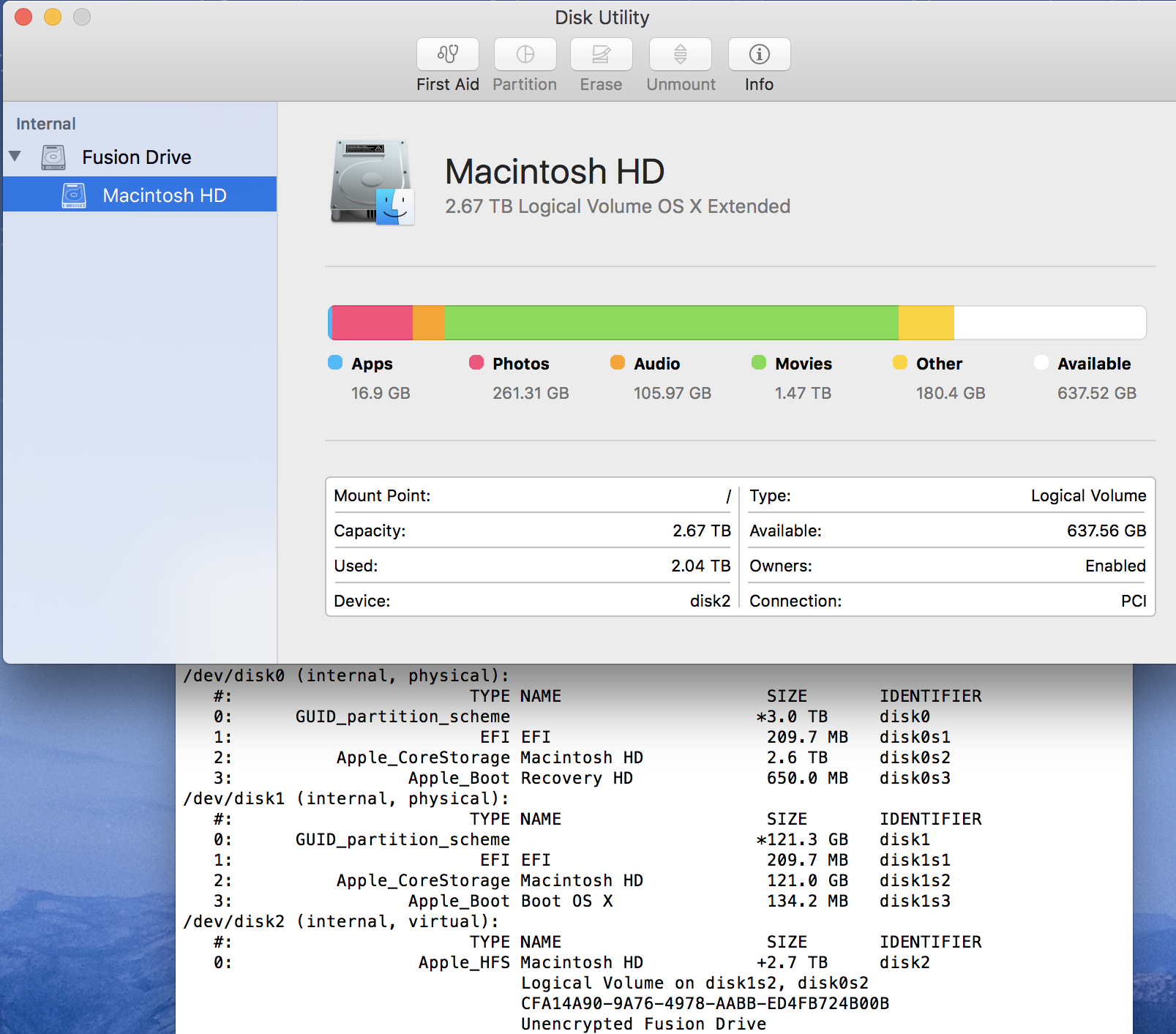This screenshot has height=1034, width=1176.
Task: Click /dev/disk1 header in terminal output
Action: pyautogui.click(x=346, y=798)
